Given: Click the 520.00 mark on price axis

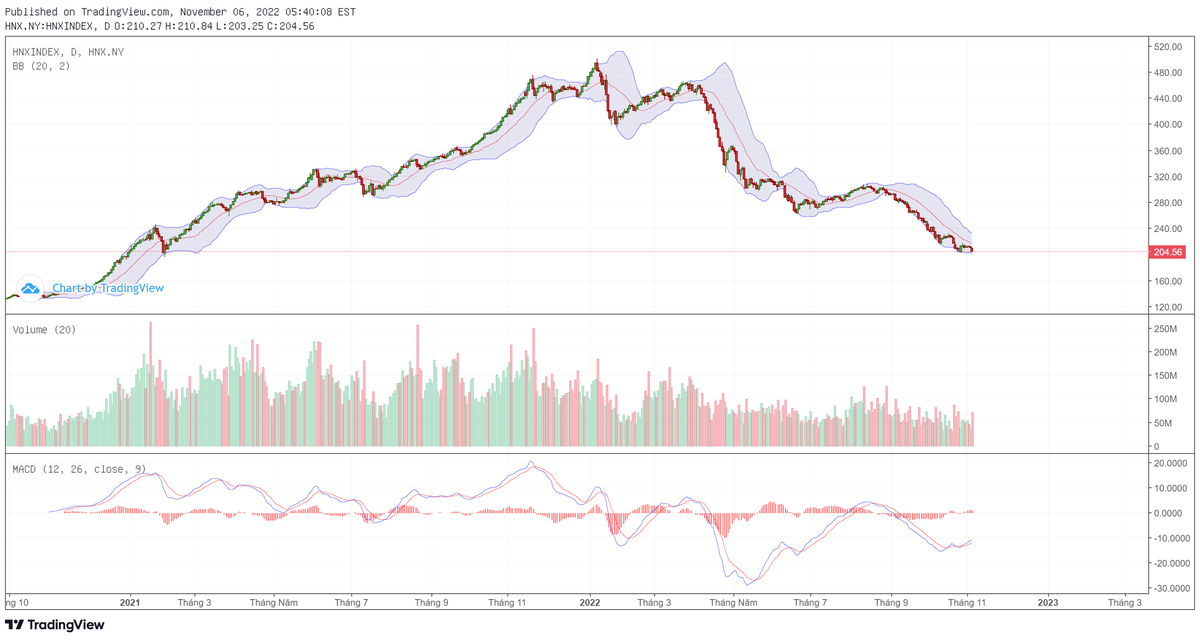Looking at the screenshot, I should pos(1166,47).
